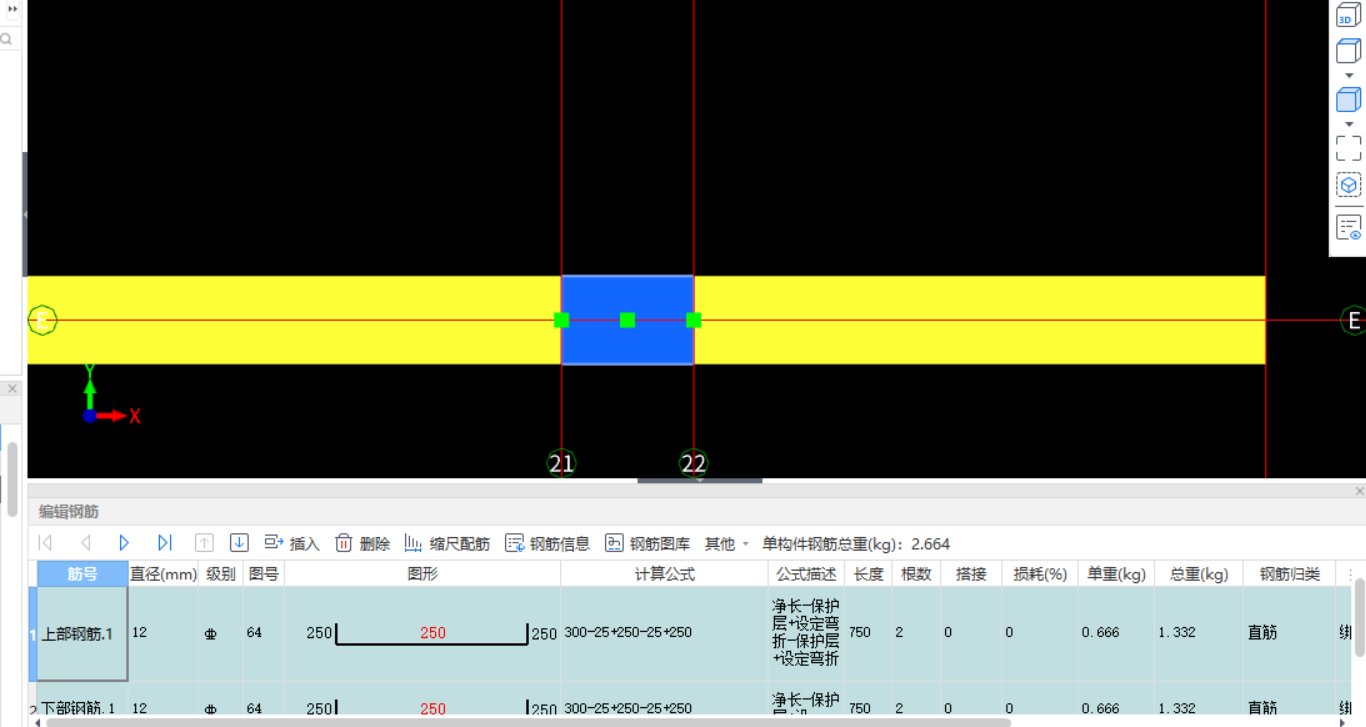
Task: Go to the next rebar record
Action: [x=124, y=543]
